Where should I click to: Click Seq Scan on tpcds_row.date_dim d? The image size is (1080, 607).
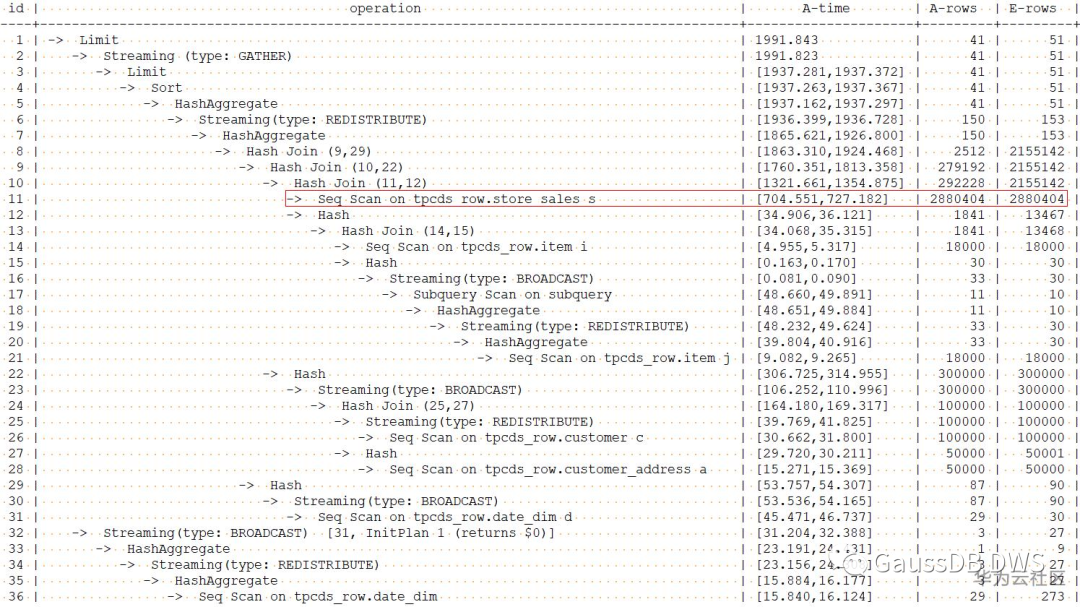[x=444, y=517]
